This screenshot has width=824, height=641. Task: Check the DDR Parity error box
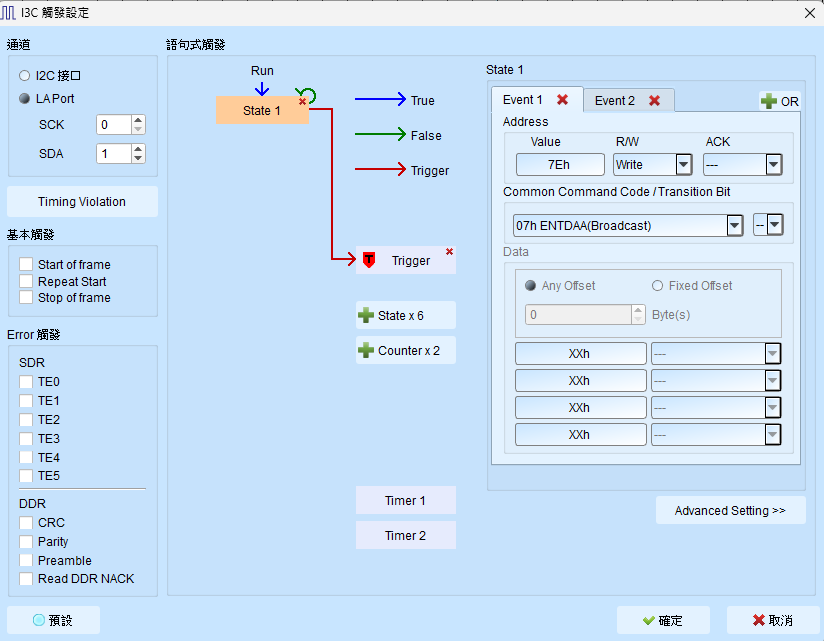[x=26, y=542]
